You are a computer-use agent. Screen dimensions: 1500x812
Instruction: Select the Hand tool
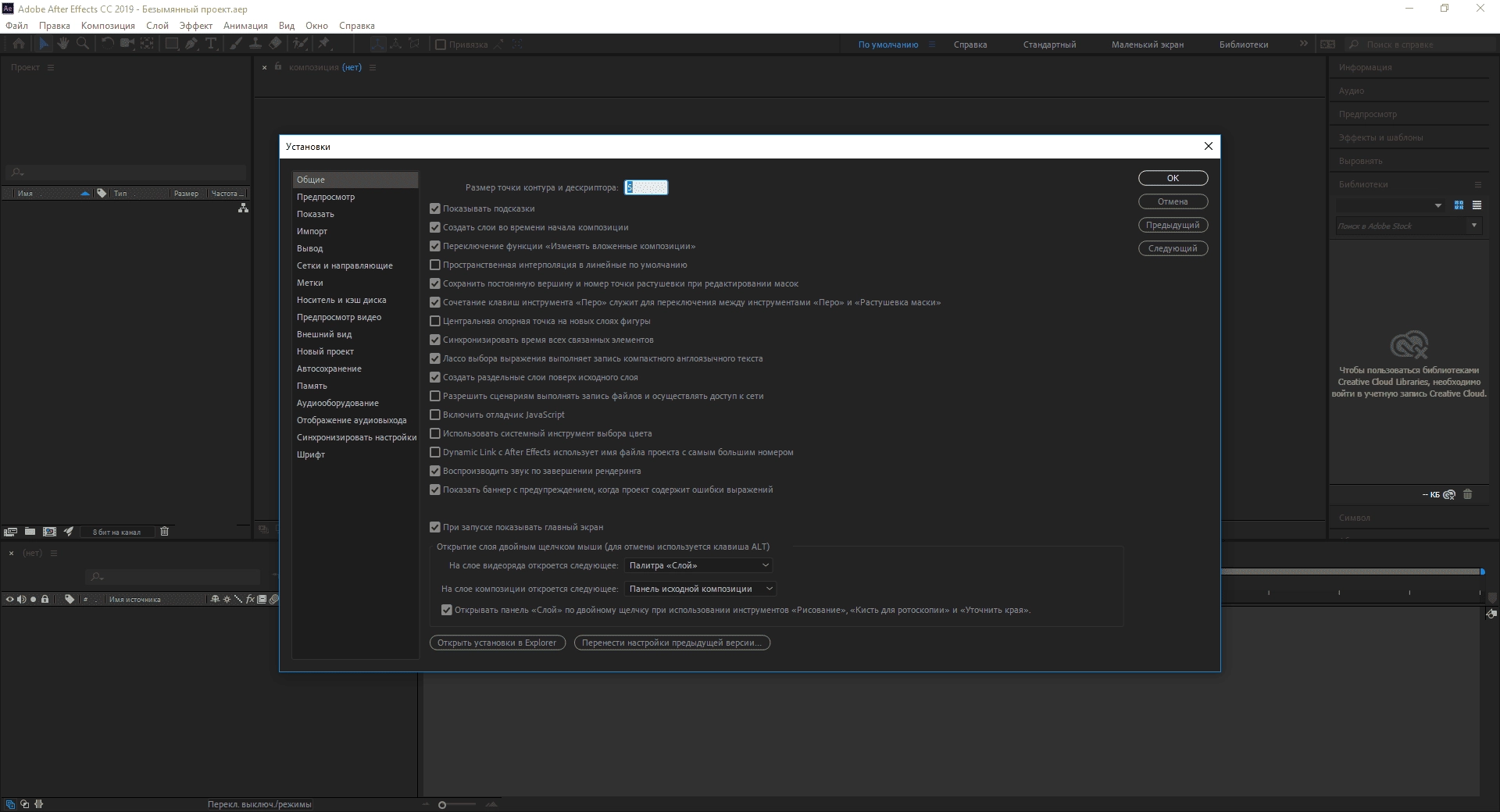click(63, 44)
